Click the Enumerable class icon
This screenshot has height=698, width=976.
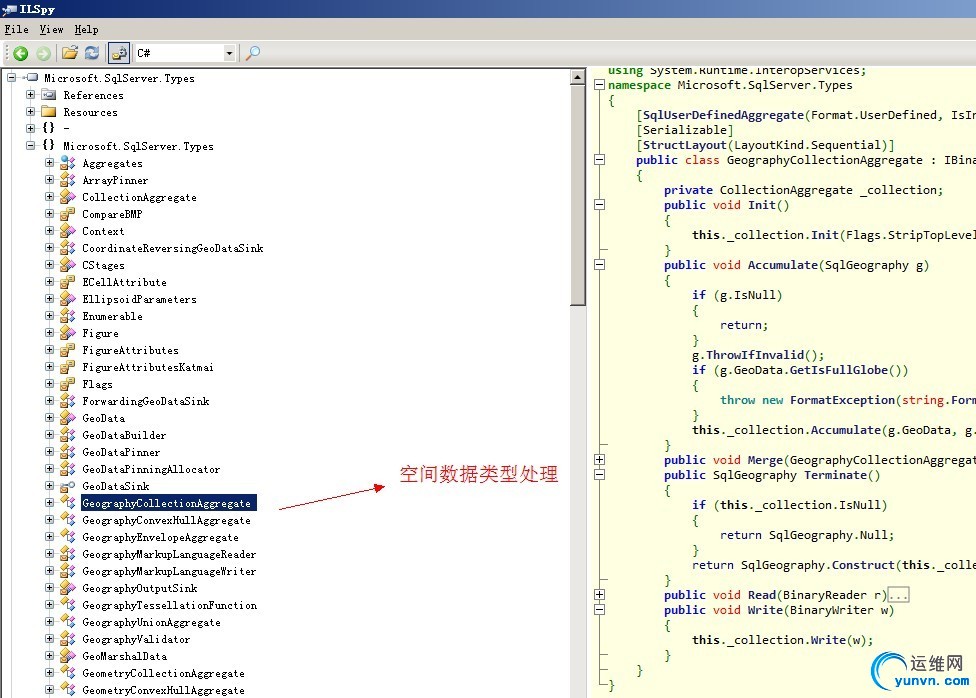pos(68,316)
